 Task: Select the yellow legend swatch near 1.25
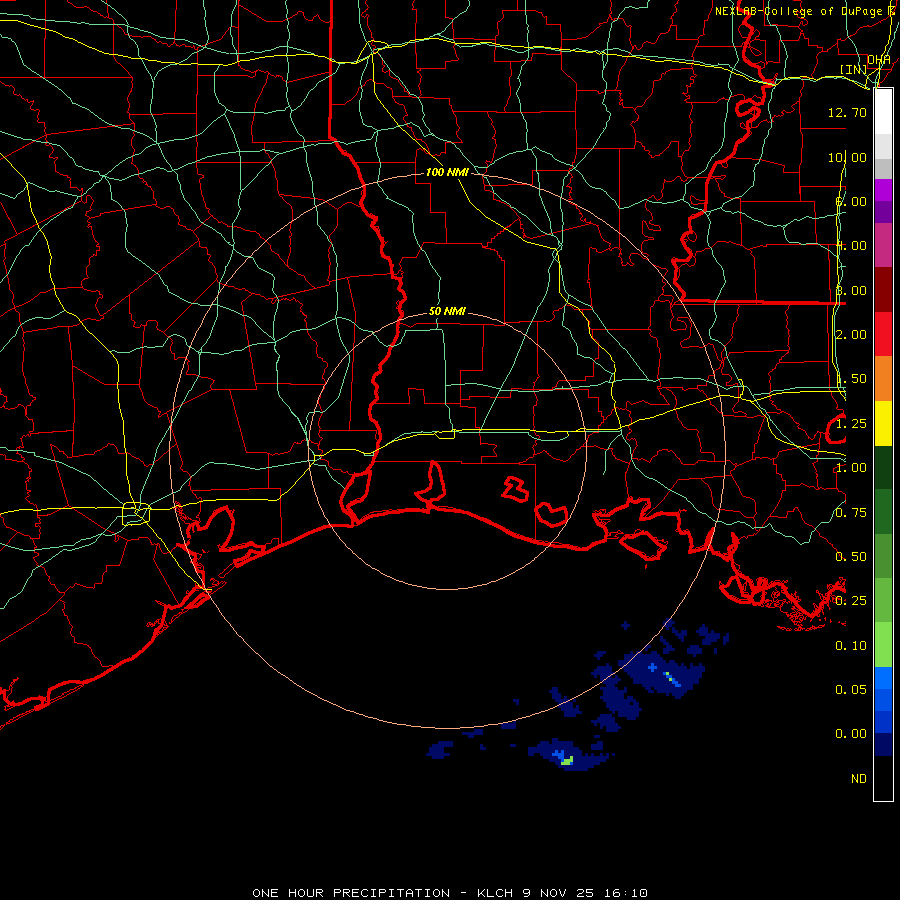[883, 423]
